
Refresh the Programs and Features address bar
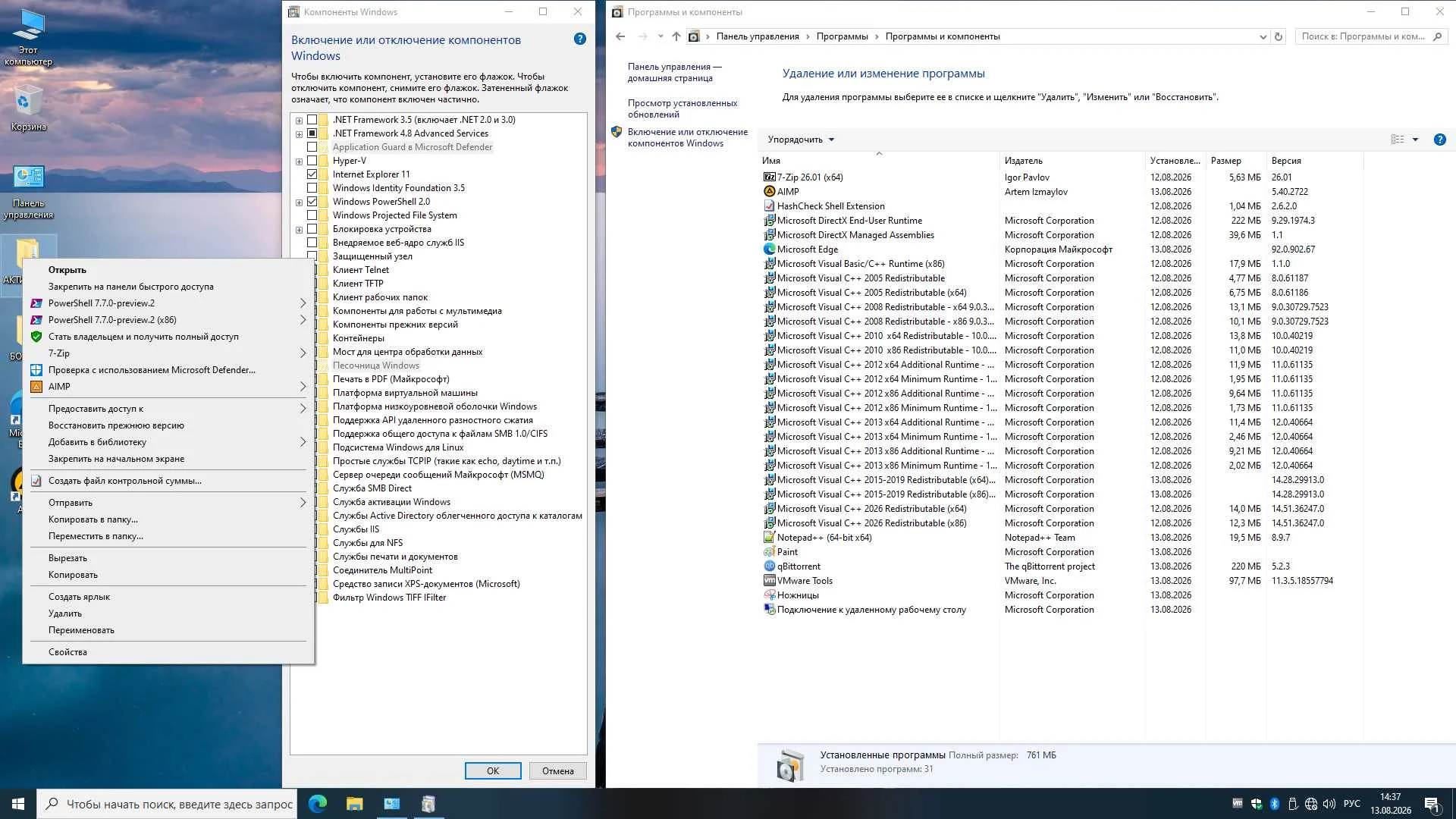coord(1279,36)
